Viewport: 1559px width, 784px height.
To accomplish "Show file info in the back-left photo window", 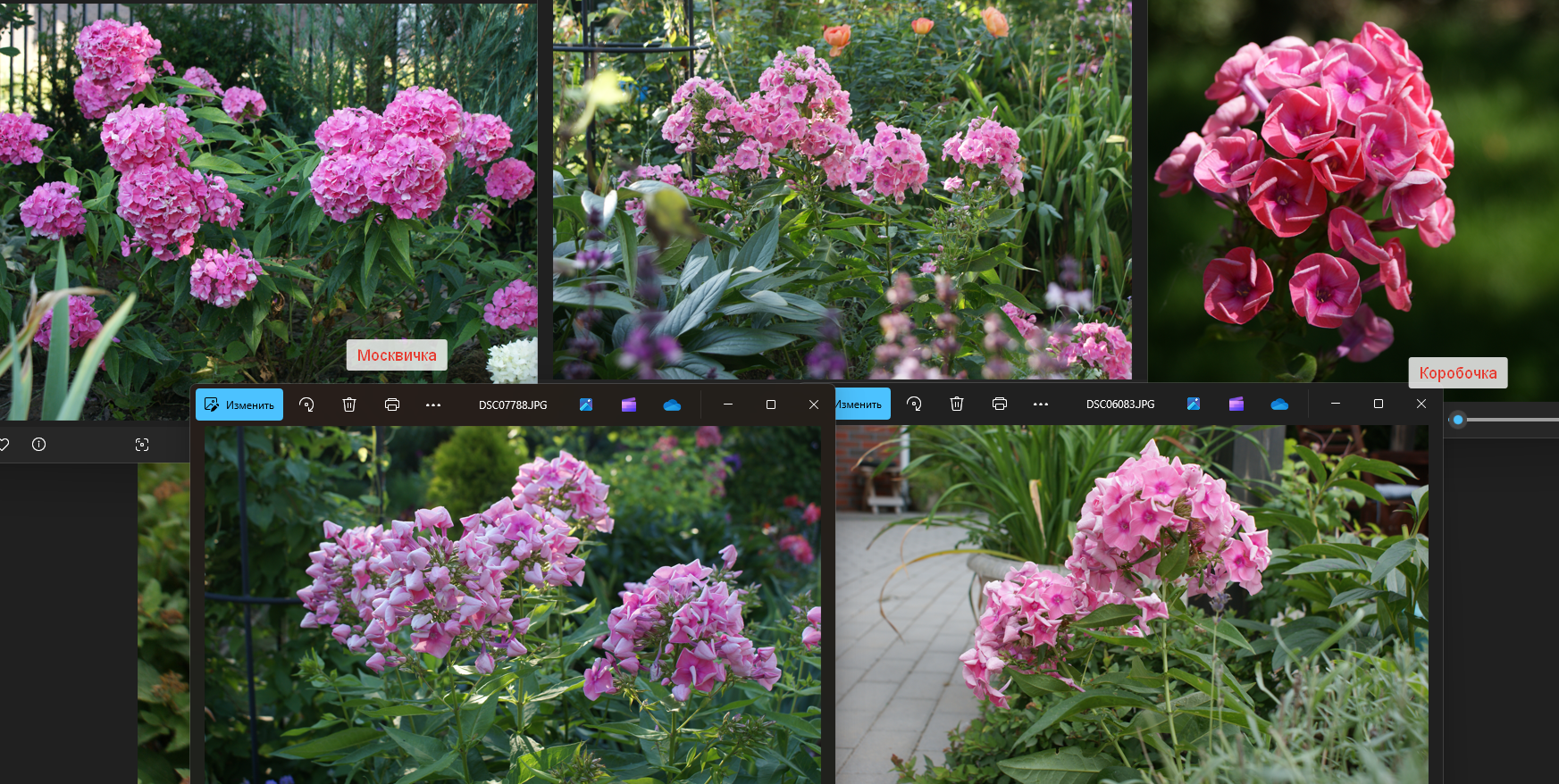I will (38, 444).
